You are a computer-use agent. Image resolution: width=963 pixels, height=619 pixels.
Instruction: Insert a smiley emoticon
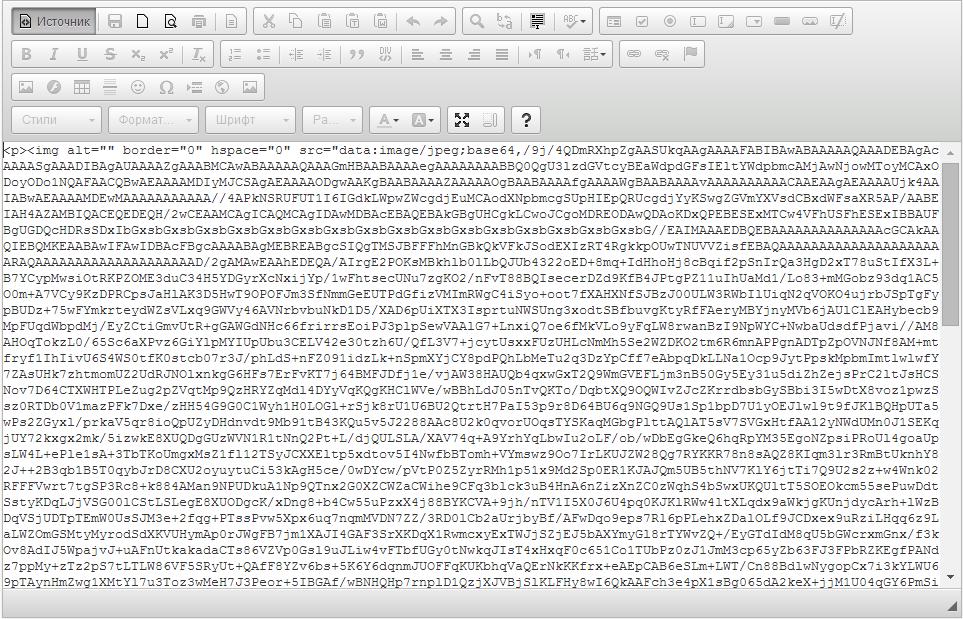tap(138, 87)
